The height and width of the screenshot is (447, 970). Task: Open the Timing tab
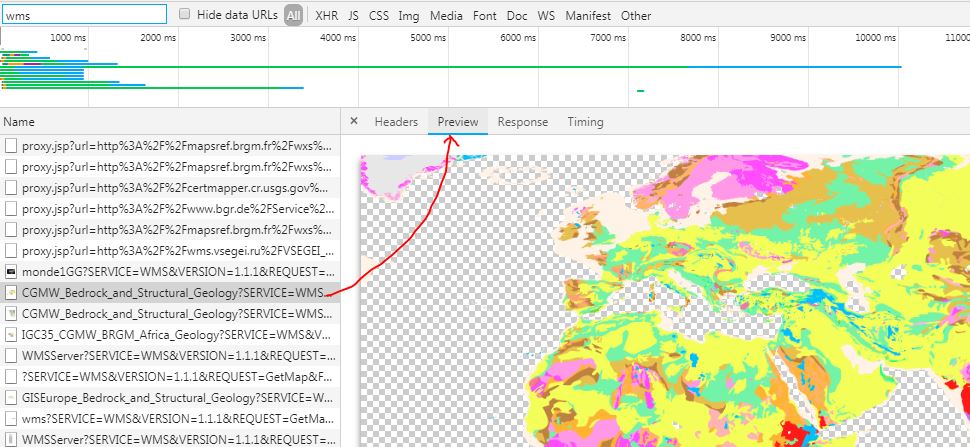pos(585,122)
